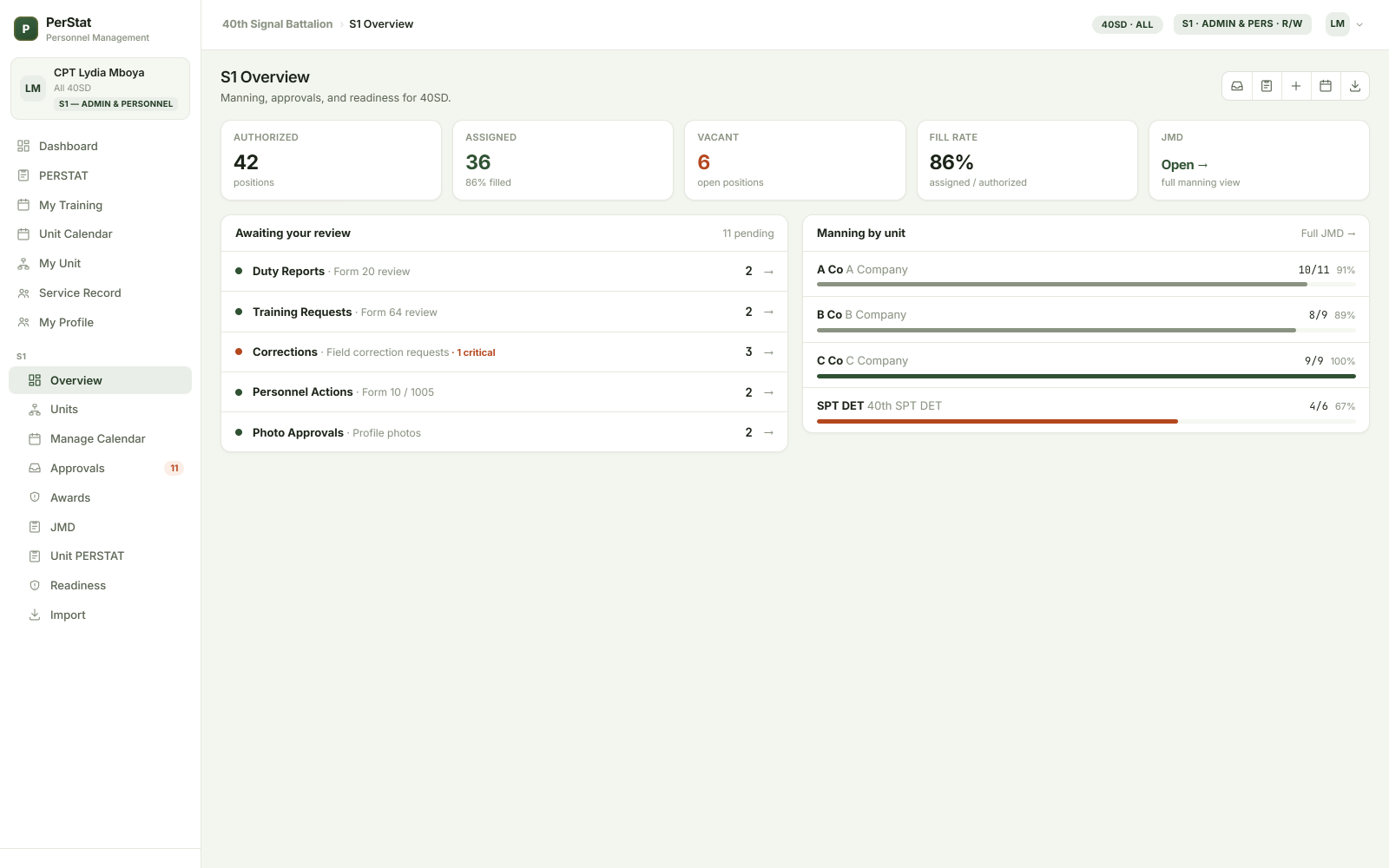1389x868 pixels.
Task: Click the Awards shield icon
Action: click(35, 497)
